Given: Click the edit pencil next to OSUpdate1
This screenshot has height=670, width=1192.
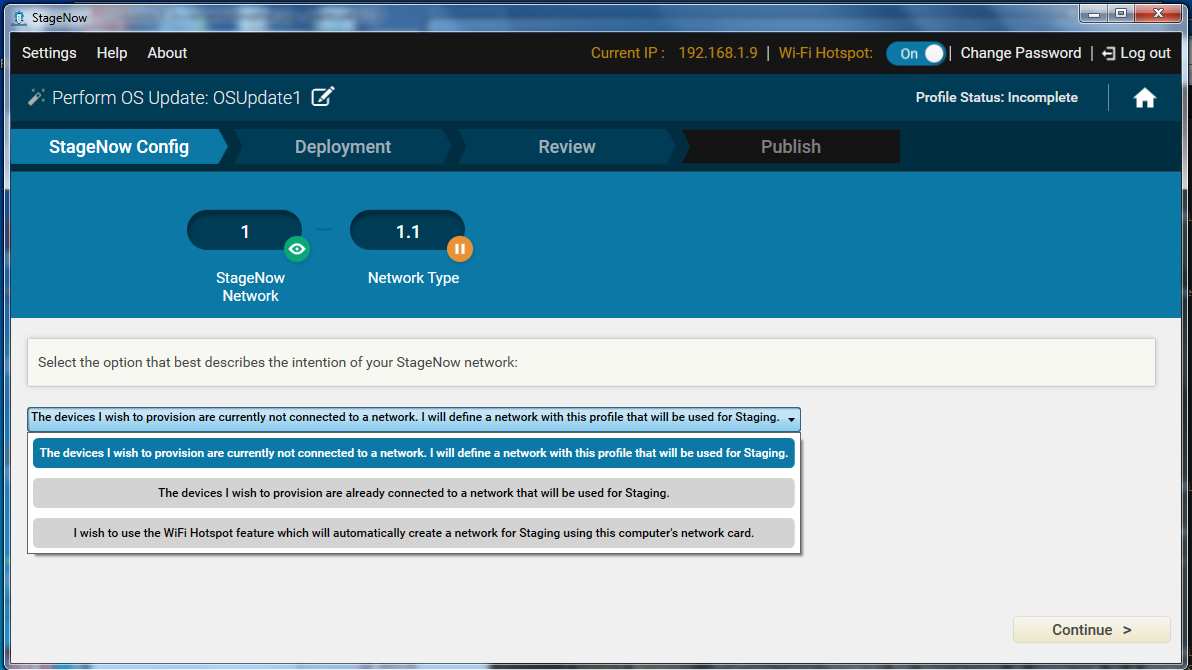Looking at the screenshot, I should pos(323,97).
